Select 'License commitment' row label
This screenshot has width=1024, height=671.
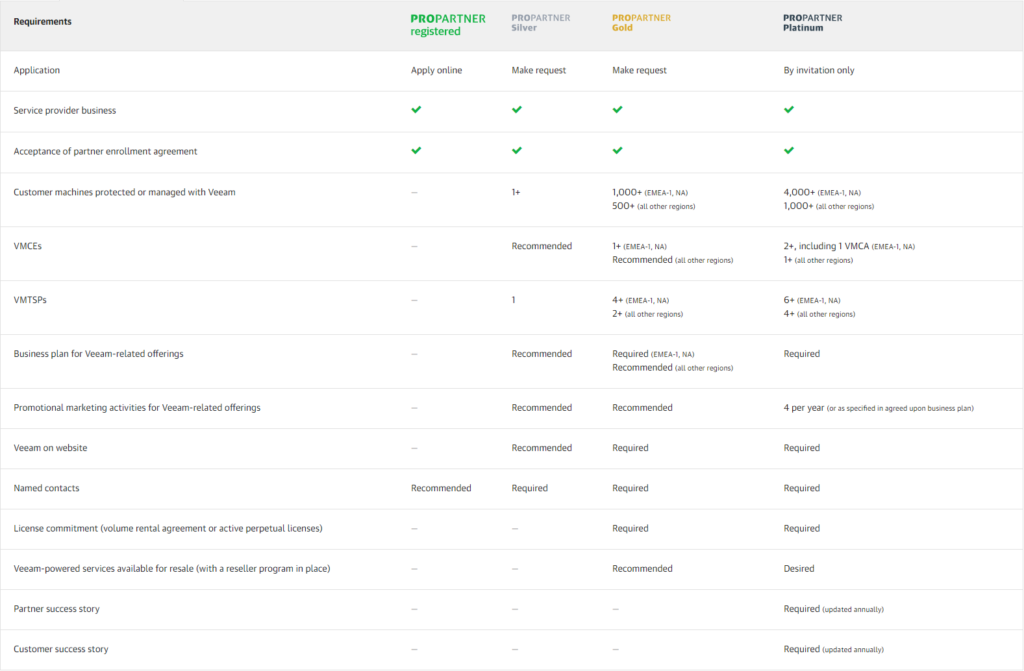168,528
